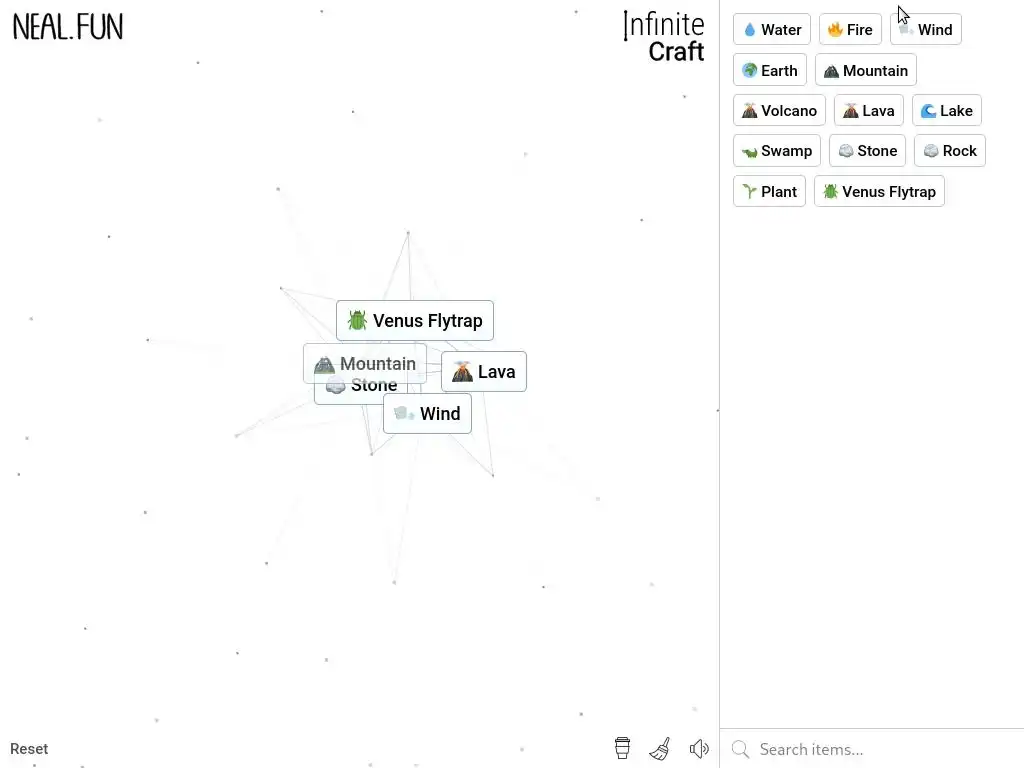The image size is (1024, 768).
Task: Select the Lava tile on canvas
Action: coord(484,372)
